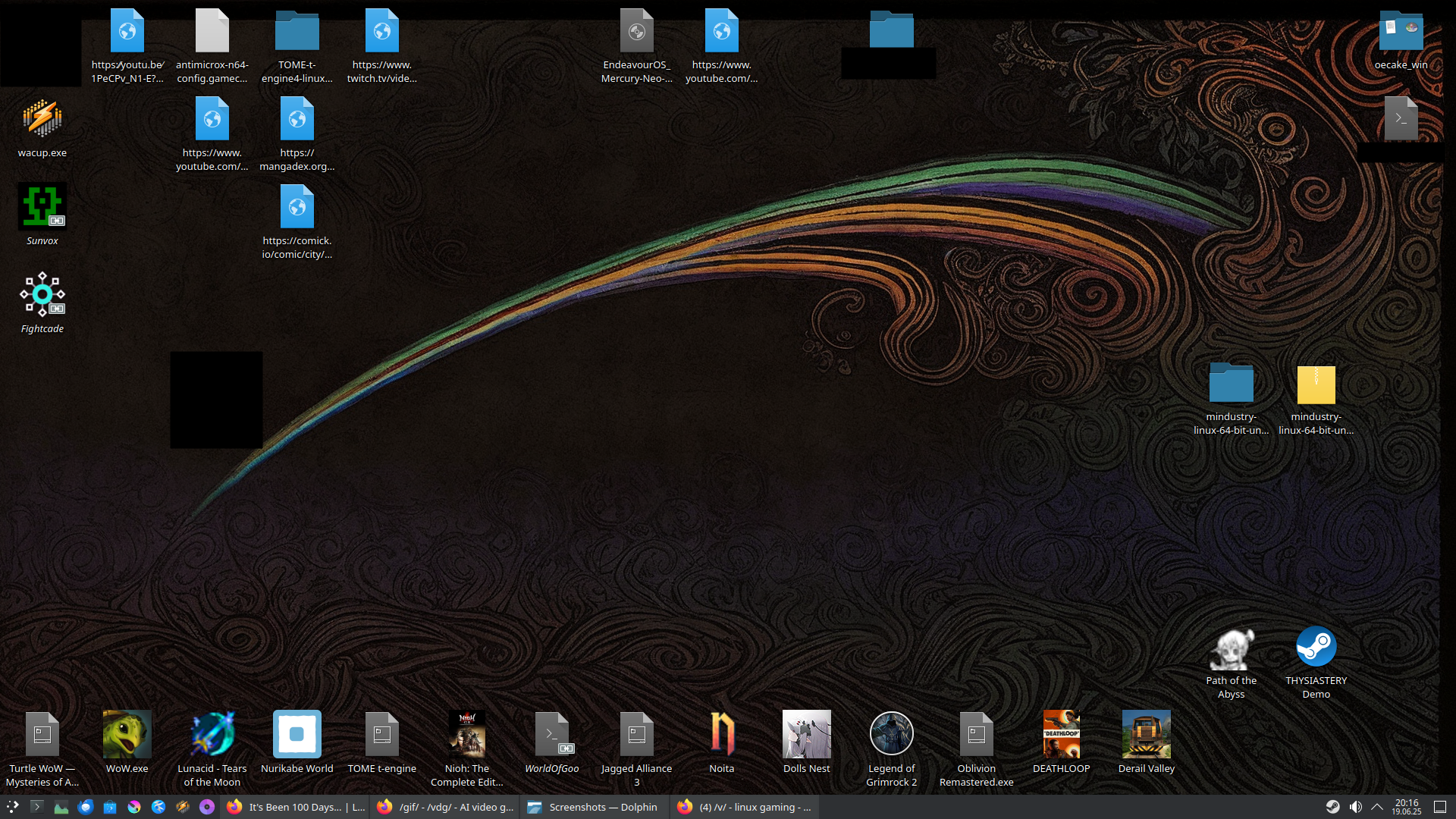The image size is (1456, 819).
Task: Click the Show Desktop button
Action: point(1440,807)
